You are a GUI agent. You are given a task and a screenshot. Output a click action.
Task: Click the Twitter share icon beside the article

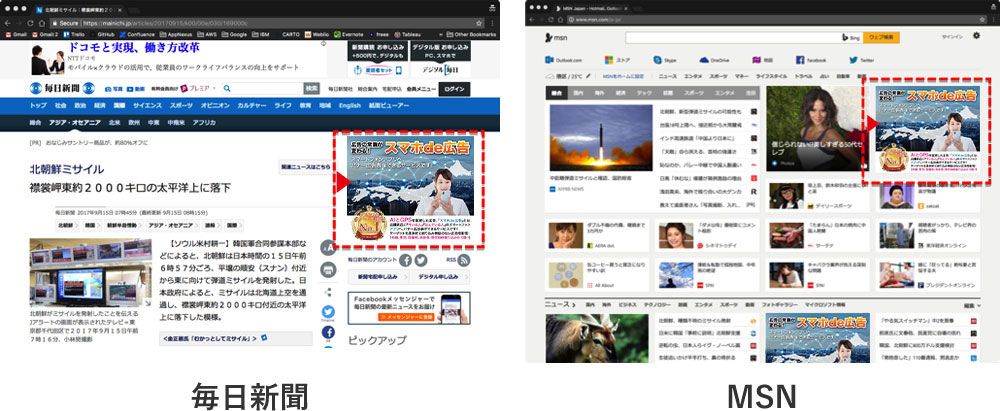(x=327, y=312)
